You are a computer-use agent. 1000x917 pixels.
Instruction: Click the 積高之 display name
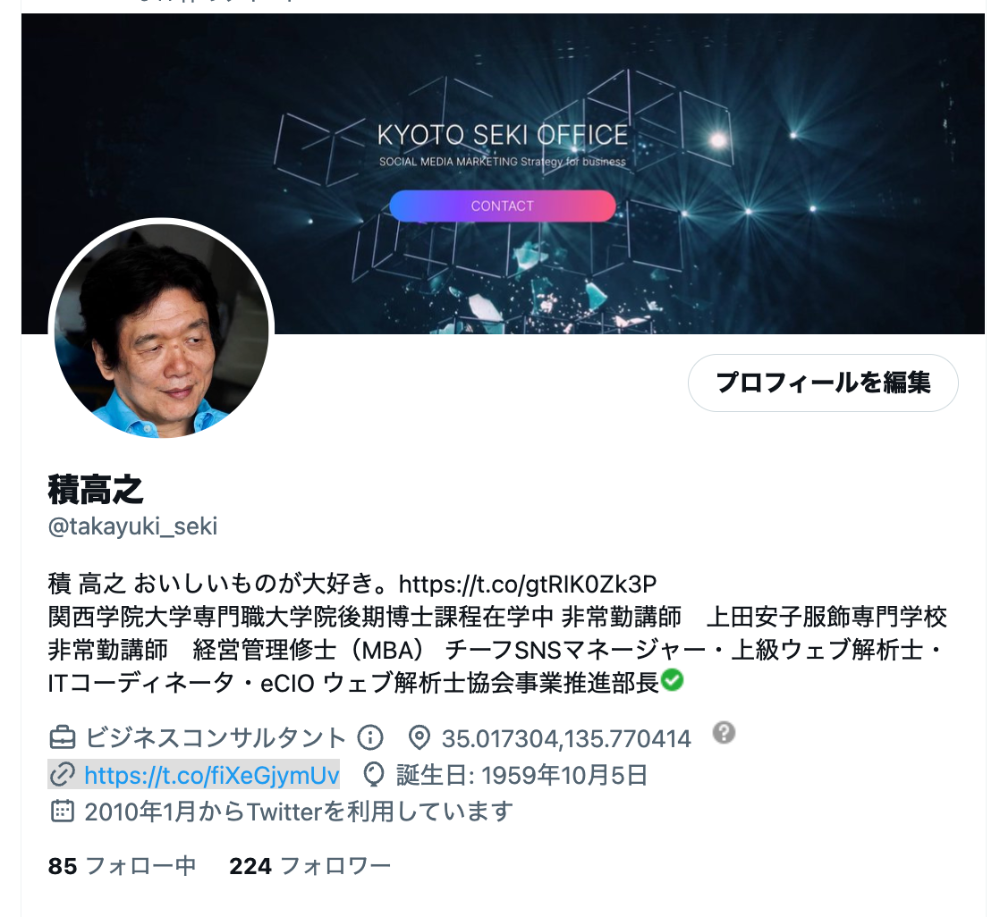point(96,490)
